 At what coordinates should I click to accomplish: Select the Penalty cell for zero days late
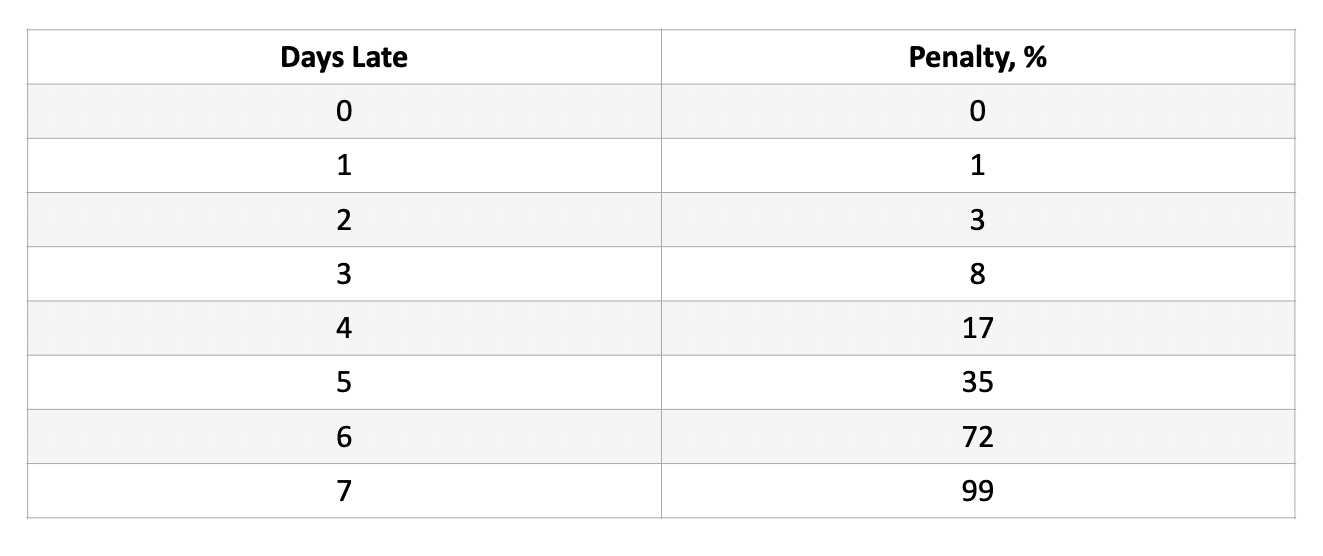tap(977, 112)
